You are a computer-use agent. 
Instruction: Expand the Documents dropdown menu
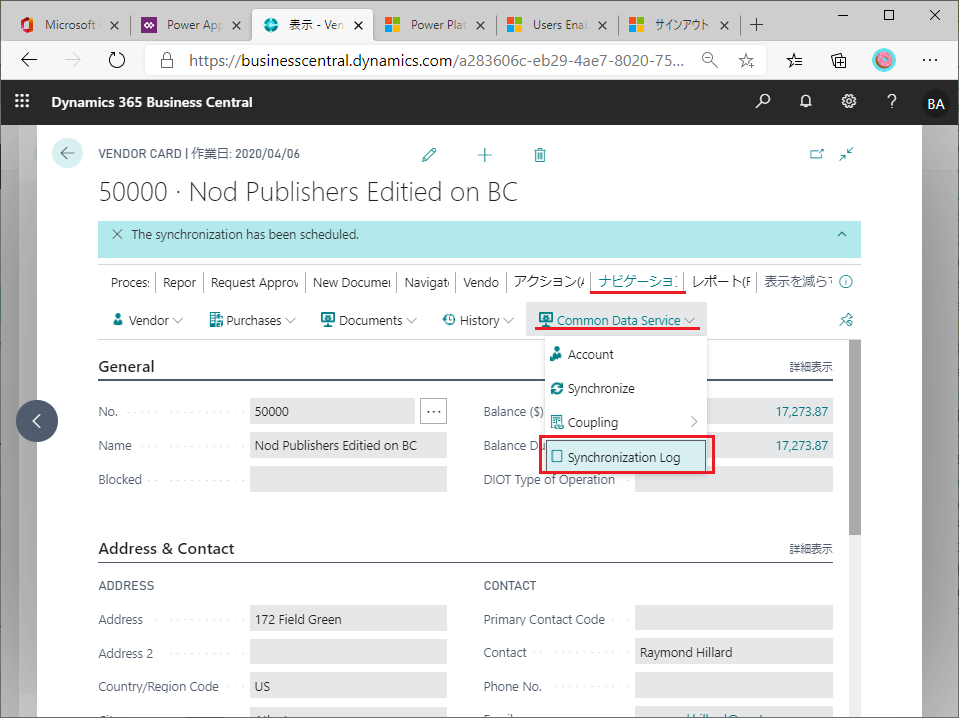[369, 320]
